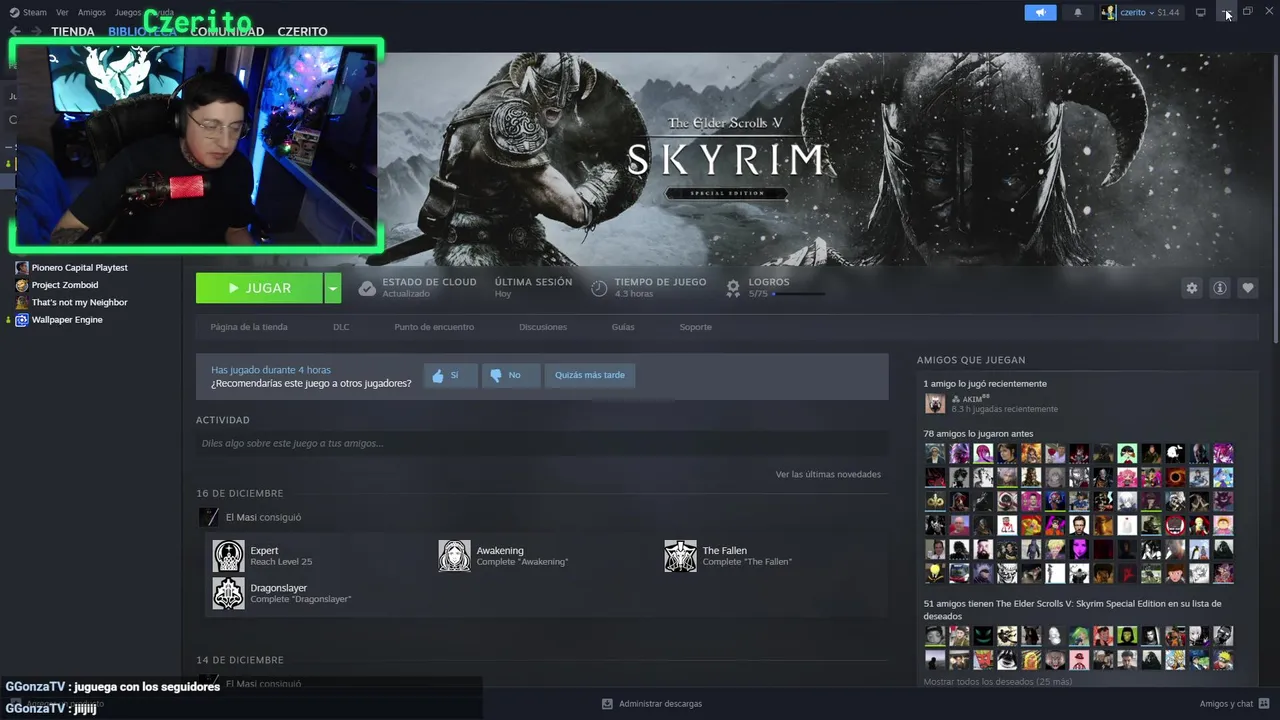Select Pionero Capital Playtest in library list
This screenshot has width=1280, height=720.
point(80,268)
